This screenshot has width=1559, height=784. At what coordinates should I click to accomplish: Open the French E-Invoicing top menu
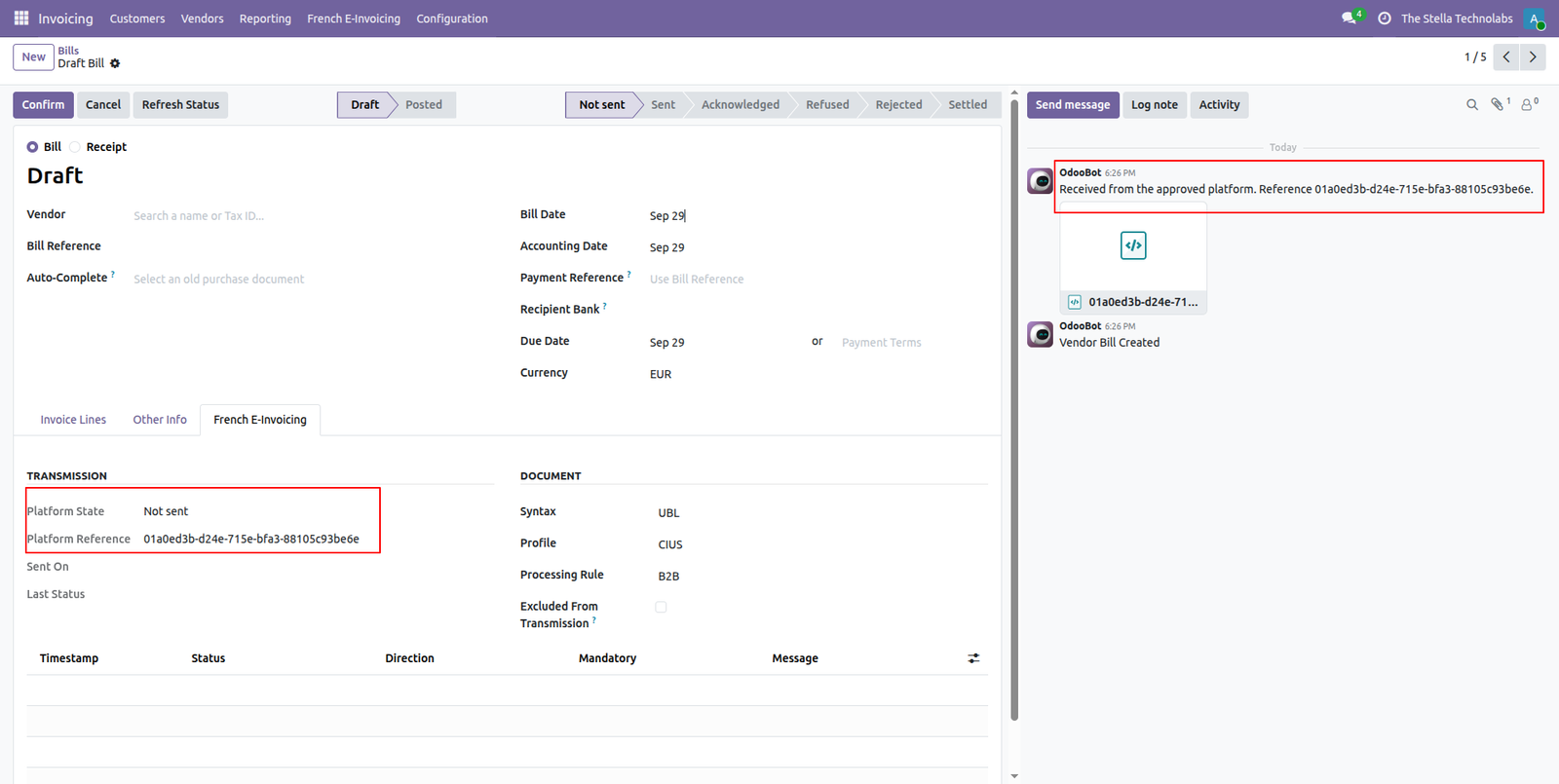354,19
